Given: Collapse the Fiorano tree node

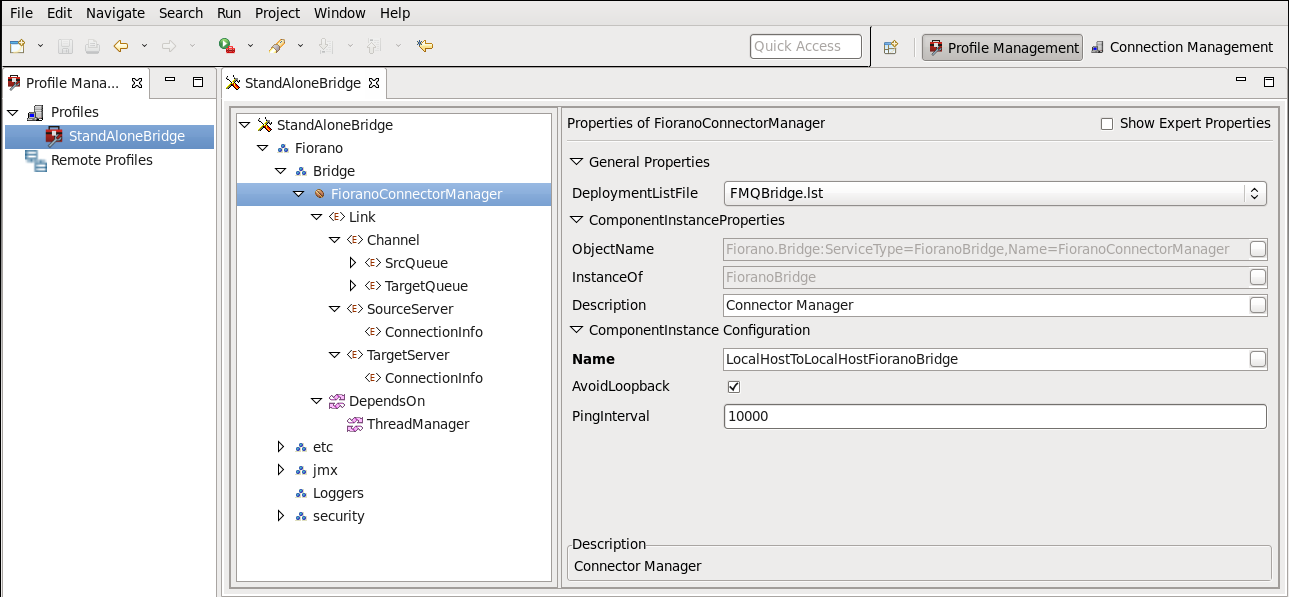Looking at the screenshot, I should (x=263, y=148).
